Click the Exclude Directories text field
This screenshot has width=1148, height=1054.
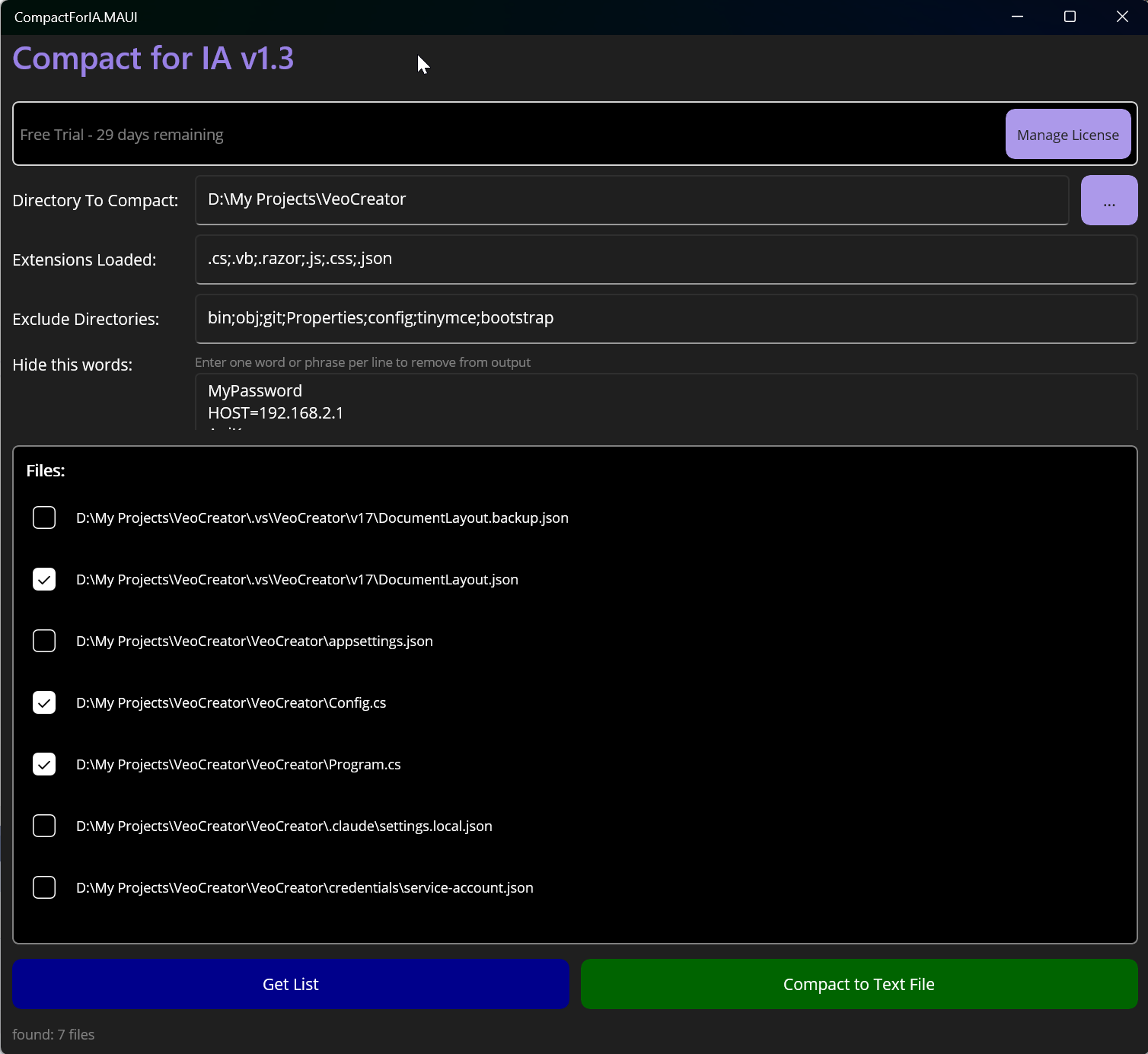[x=666, y=319]
